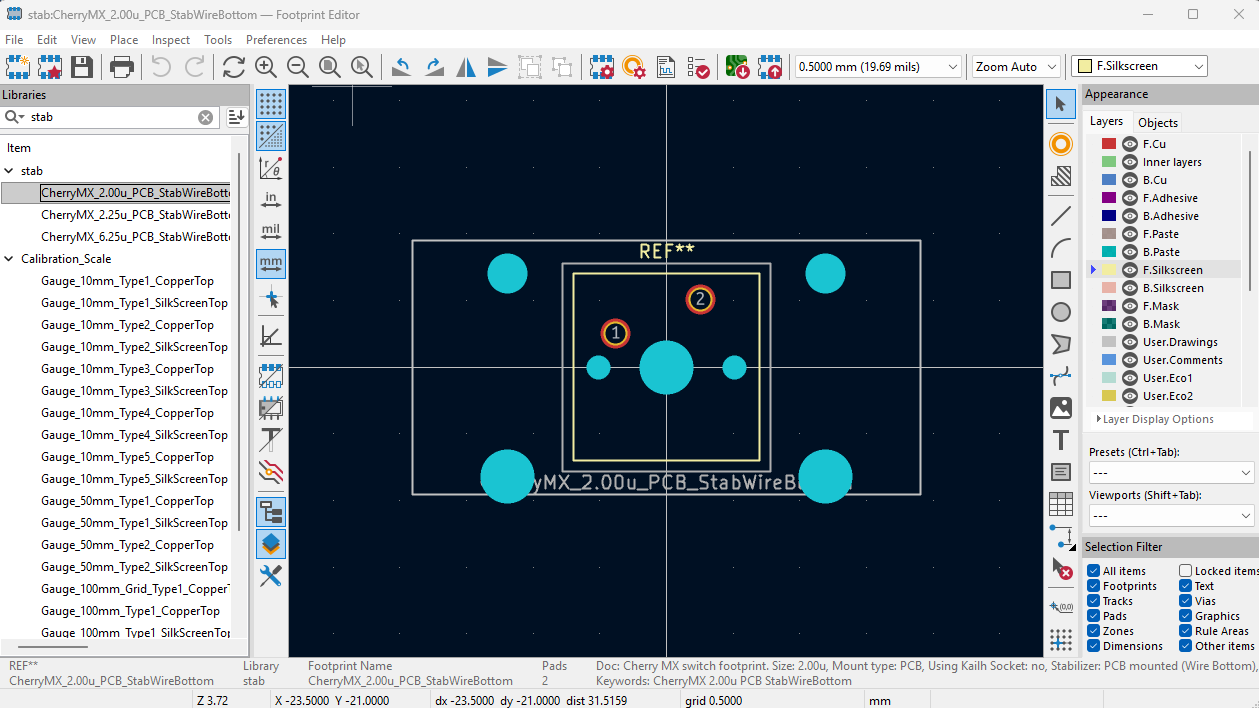The image size is (1259, 708).
Task: Clear the library search field
Action: click(x=205, y=117)
